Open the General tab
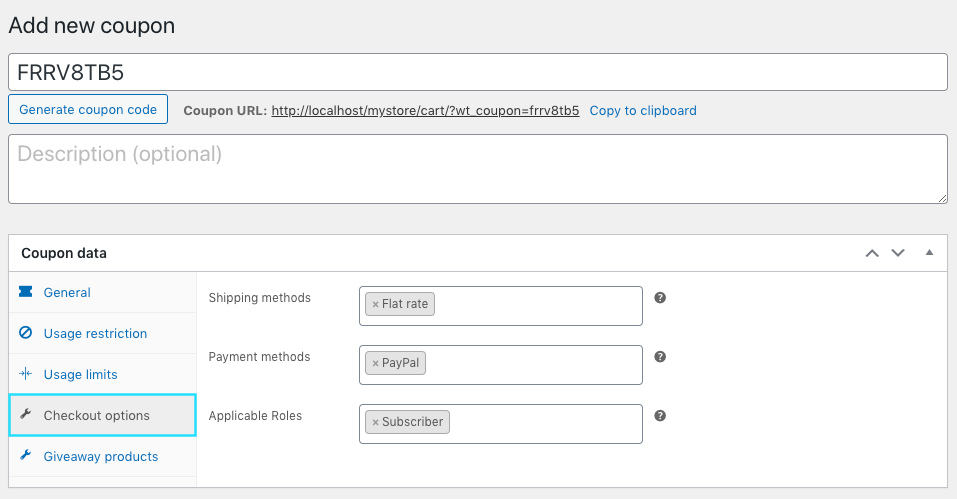The image size is (957, 499). click(103, 292)
